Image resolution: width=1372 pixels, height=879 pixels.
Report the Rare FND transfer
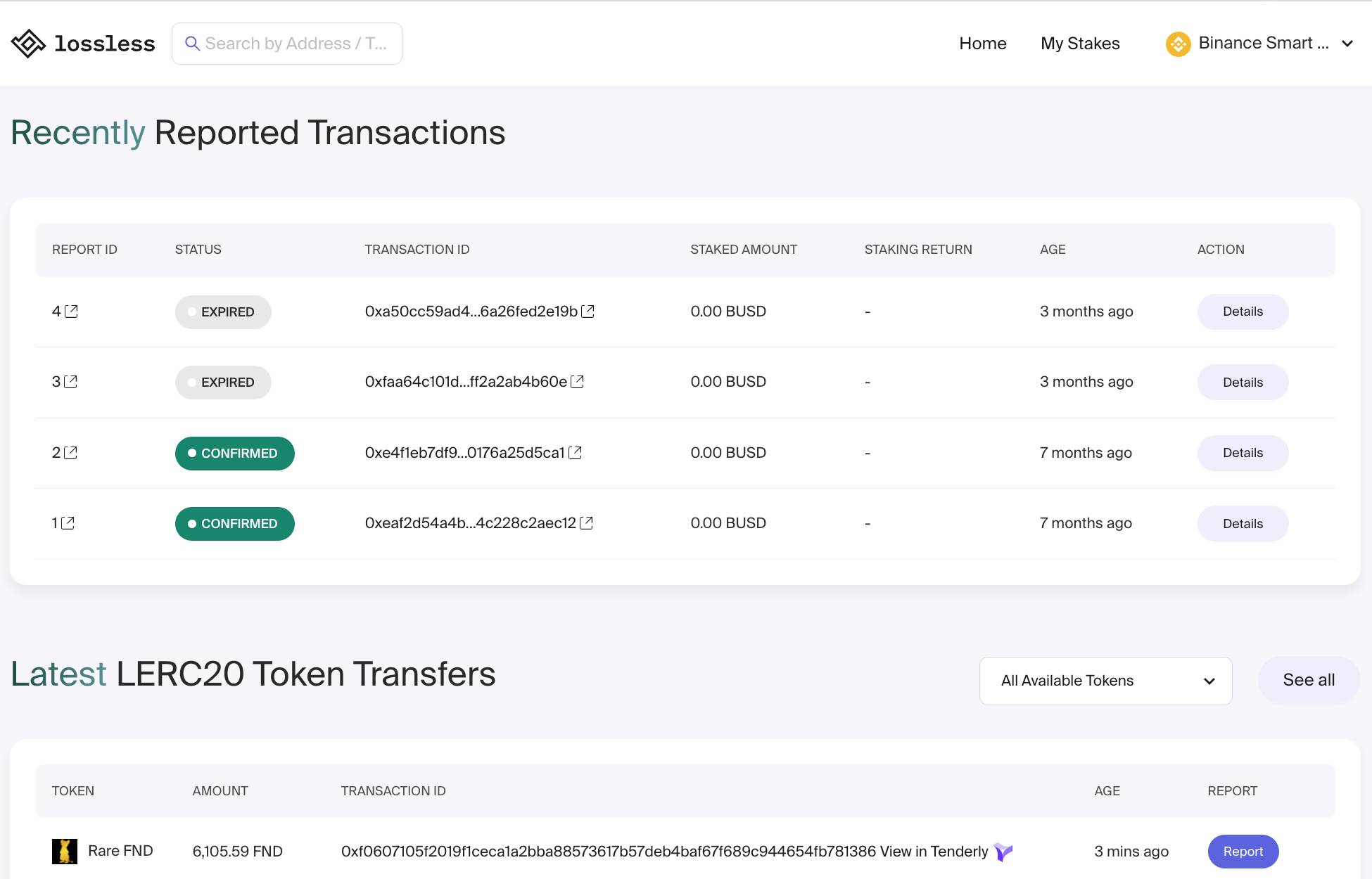(1243, 852)
